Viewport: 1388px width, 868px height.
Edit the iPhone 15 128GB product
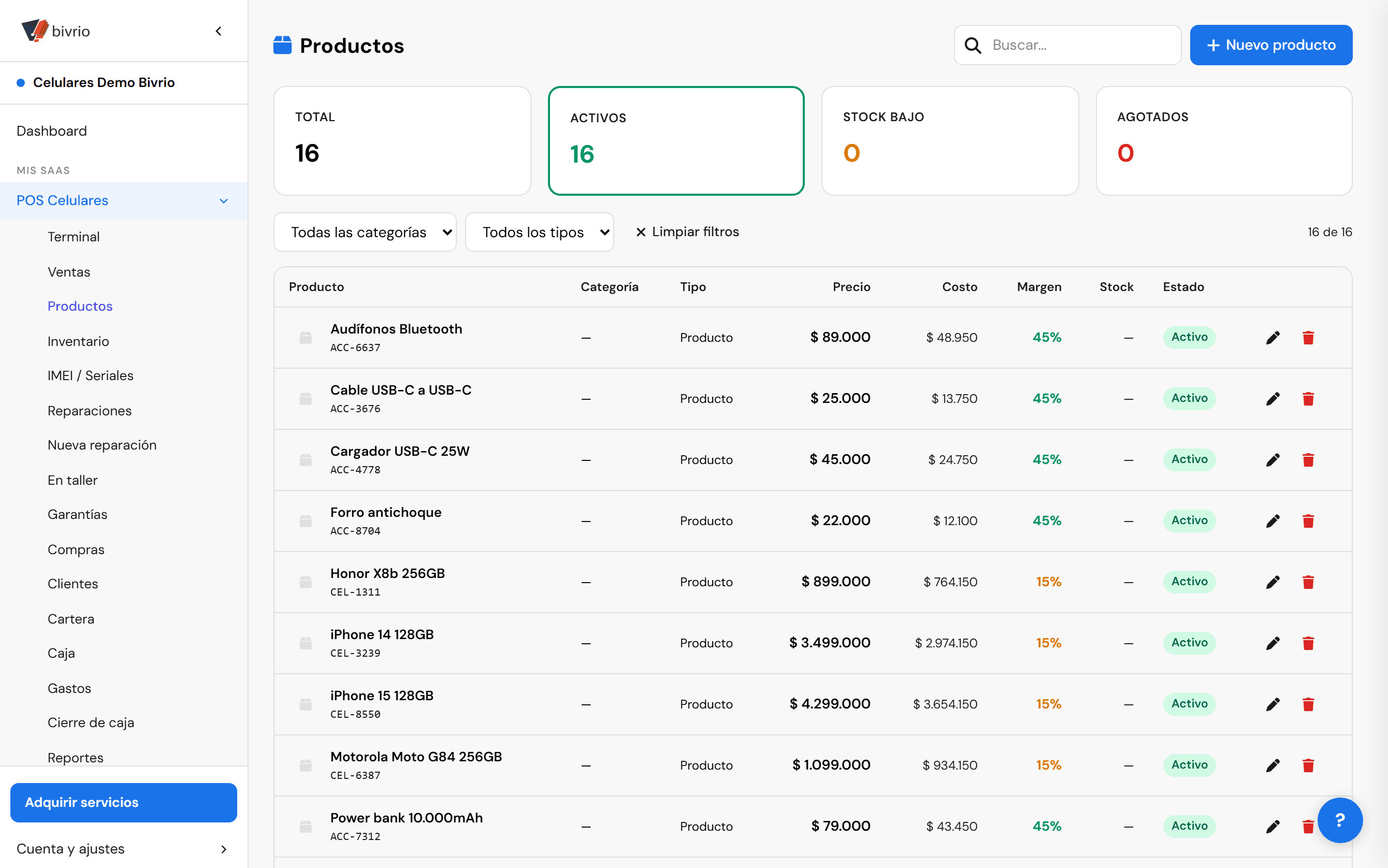pyautogui.click(x=1273, y=704)
